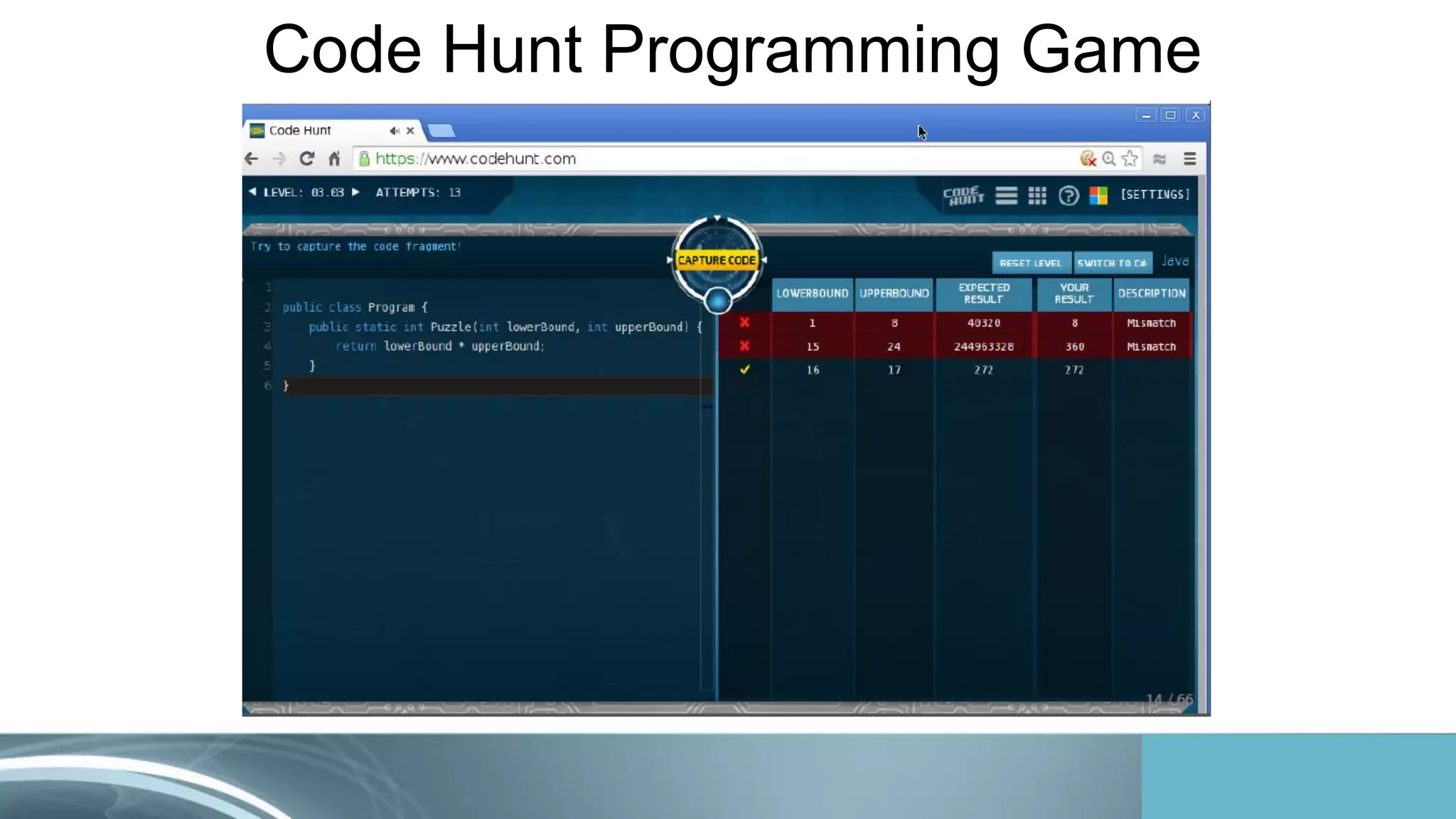
Task: Select the expected result 244963328 cell
Action: click(x=984, y=346)
